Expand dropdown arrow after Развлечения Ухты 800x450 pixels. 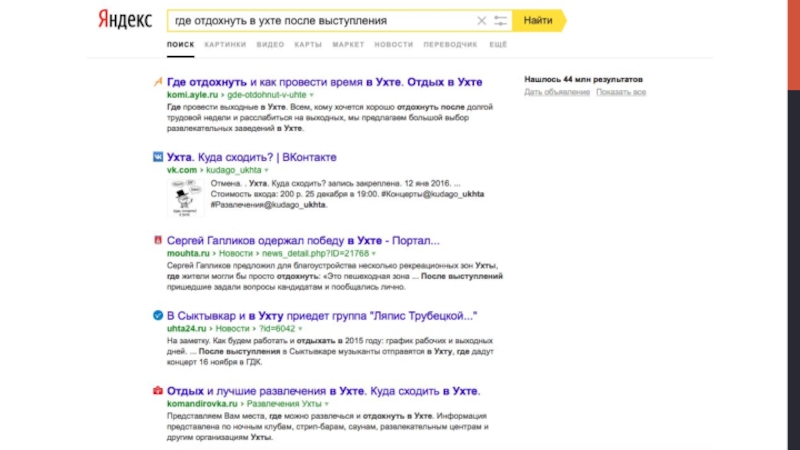327,404
